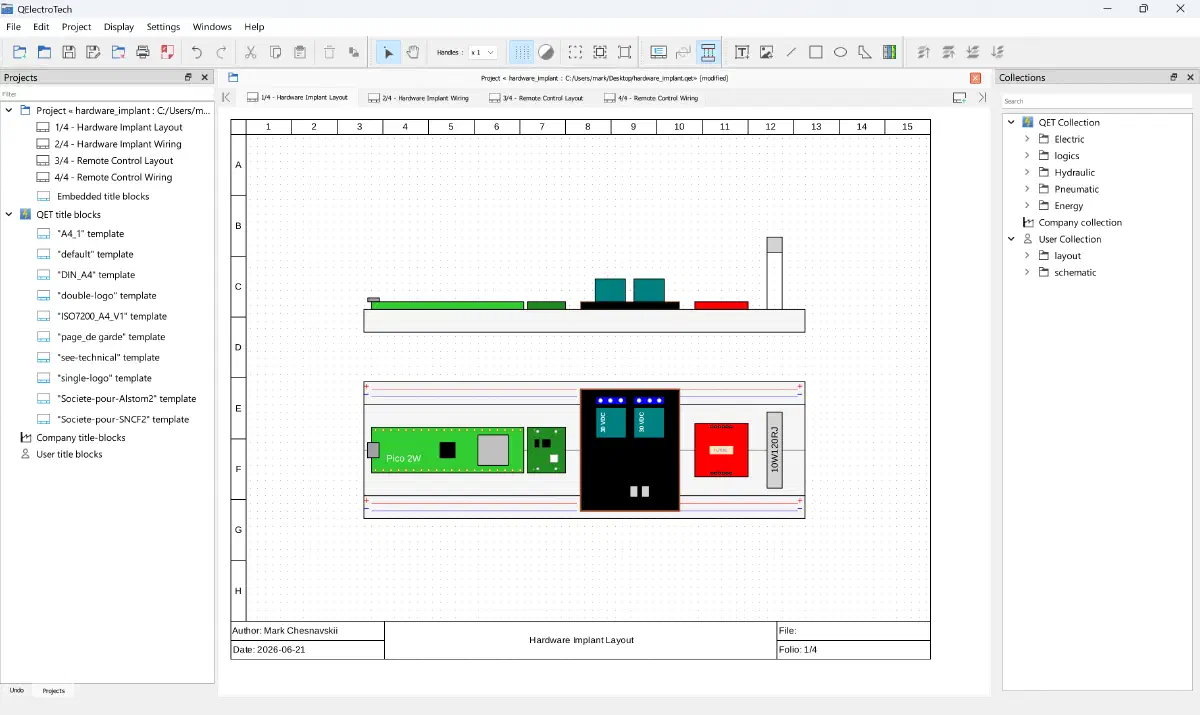1200x715 pixels.
Task: Open the Project menu
Action: click(76, 27)
